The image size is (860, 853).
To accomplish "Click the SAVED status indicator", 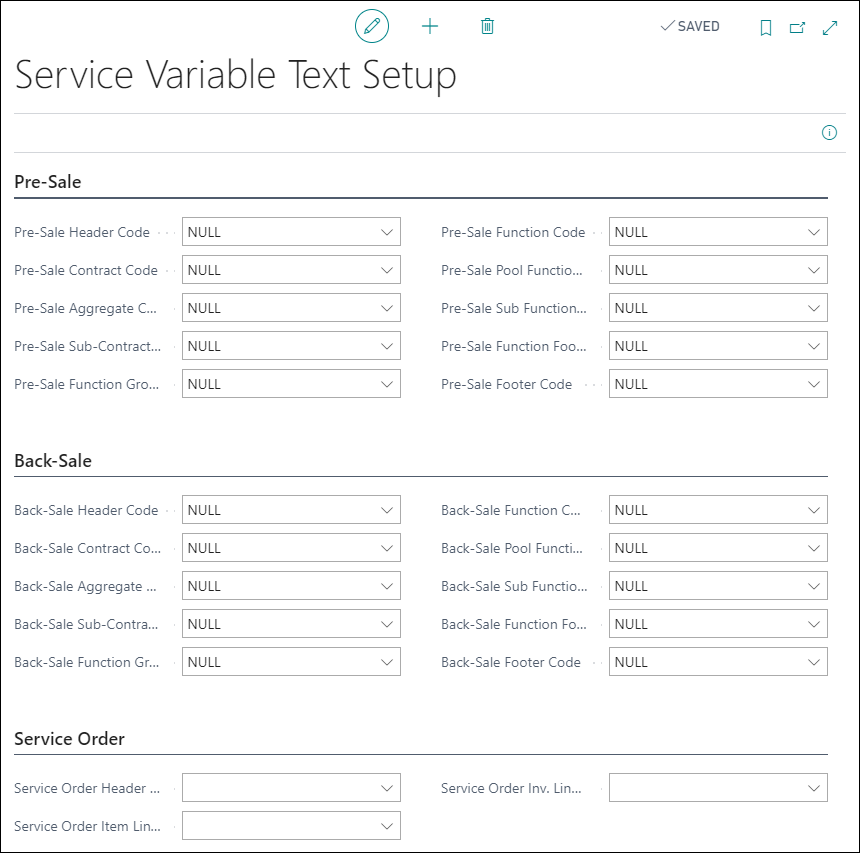I will pyautogui.click(x=690, y=26).
